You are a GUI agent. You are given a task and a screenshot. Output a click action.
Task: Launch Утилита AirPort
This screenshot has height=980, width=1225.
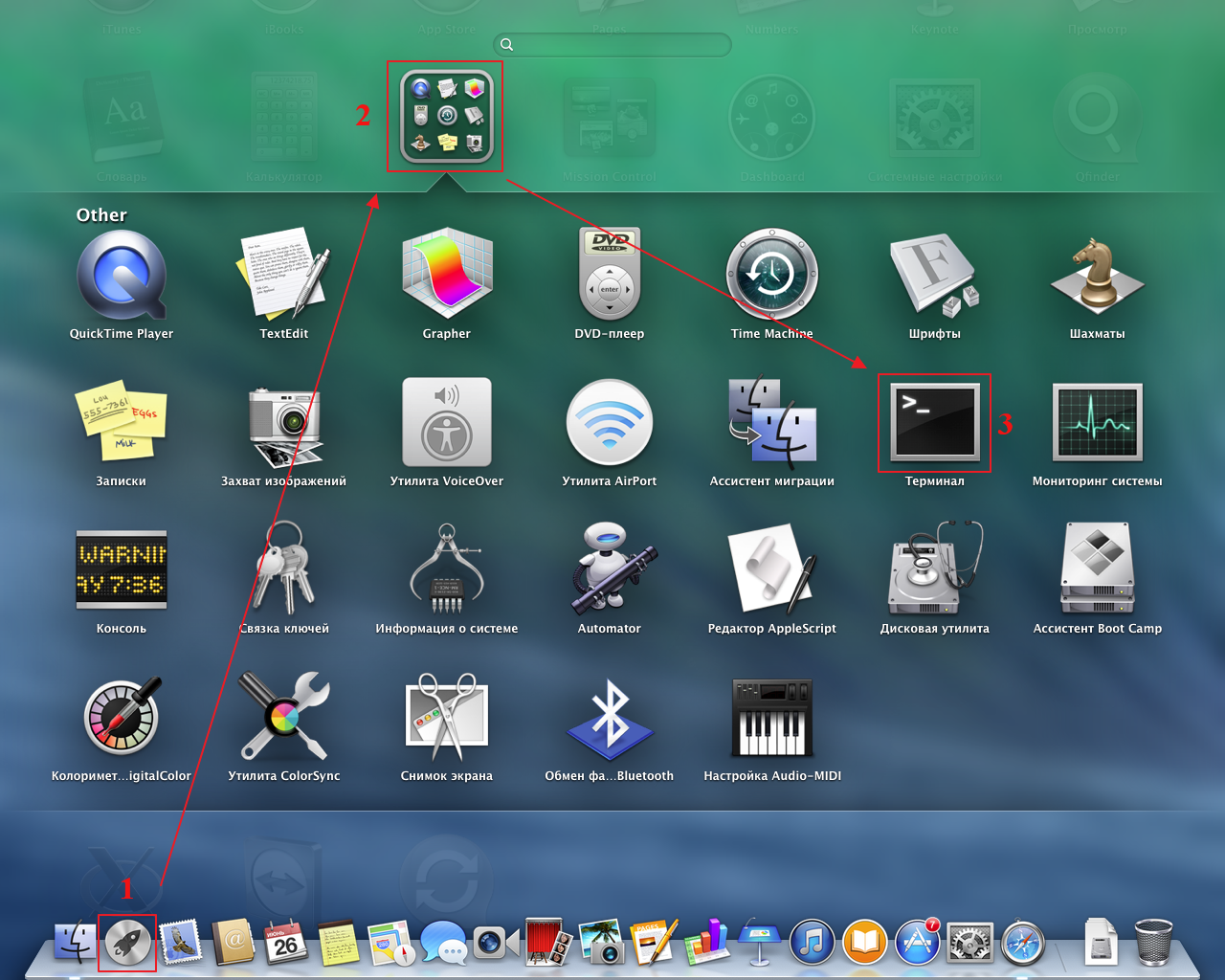pyautogui.click(x=610, y=423)
